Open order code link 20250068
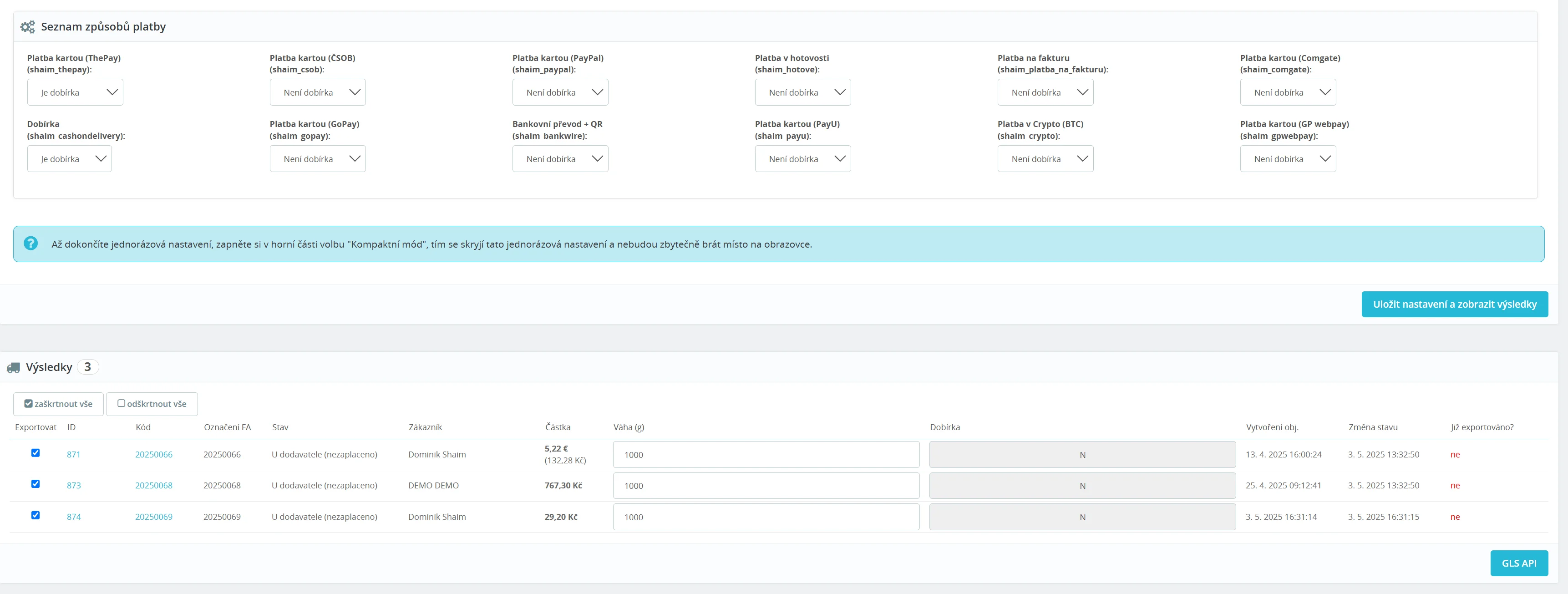The image size is (1568, 594). (x=153, y=486)
